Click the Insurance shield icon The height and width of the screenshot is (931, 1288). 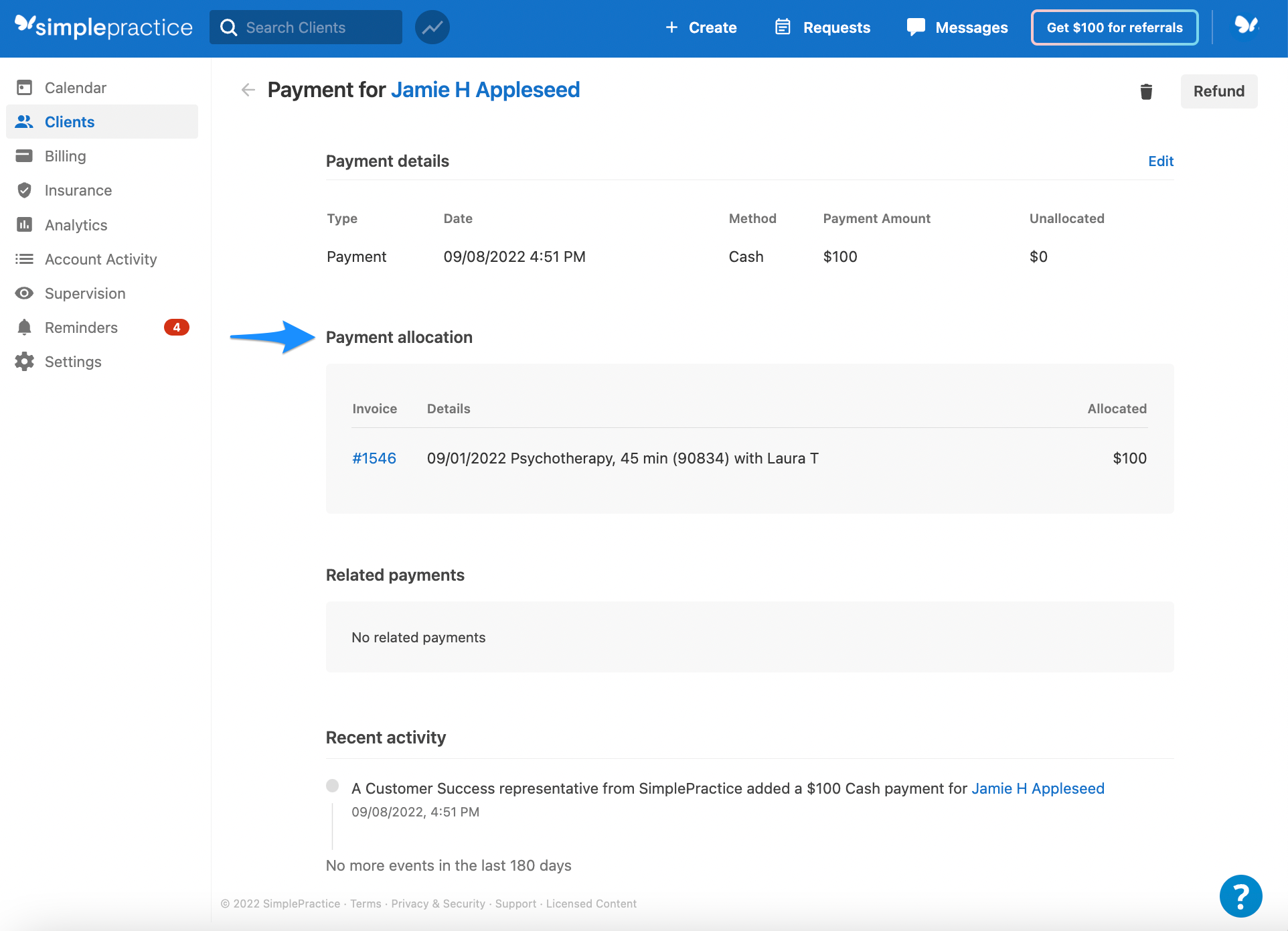pyautogui.click(x=24, y=190)
